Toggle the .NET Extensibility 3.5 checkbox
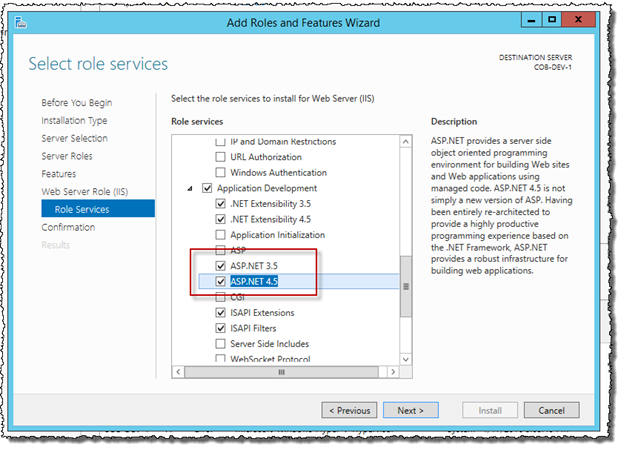Image resolution: width=624 pixels, height=453 pixels. tap(220, 203)
